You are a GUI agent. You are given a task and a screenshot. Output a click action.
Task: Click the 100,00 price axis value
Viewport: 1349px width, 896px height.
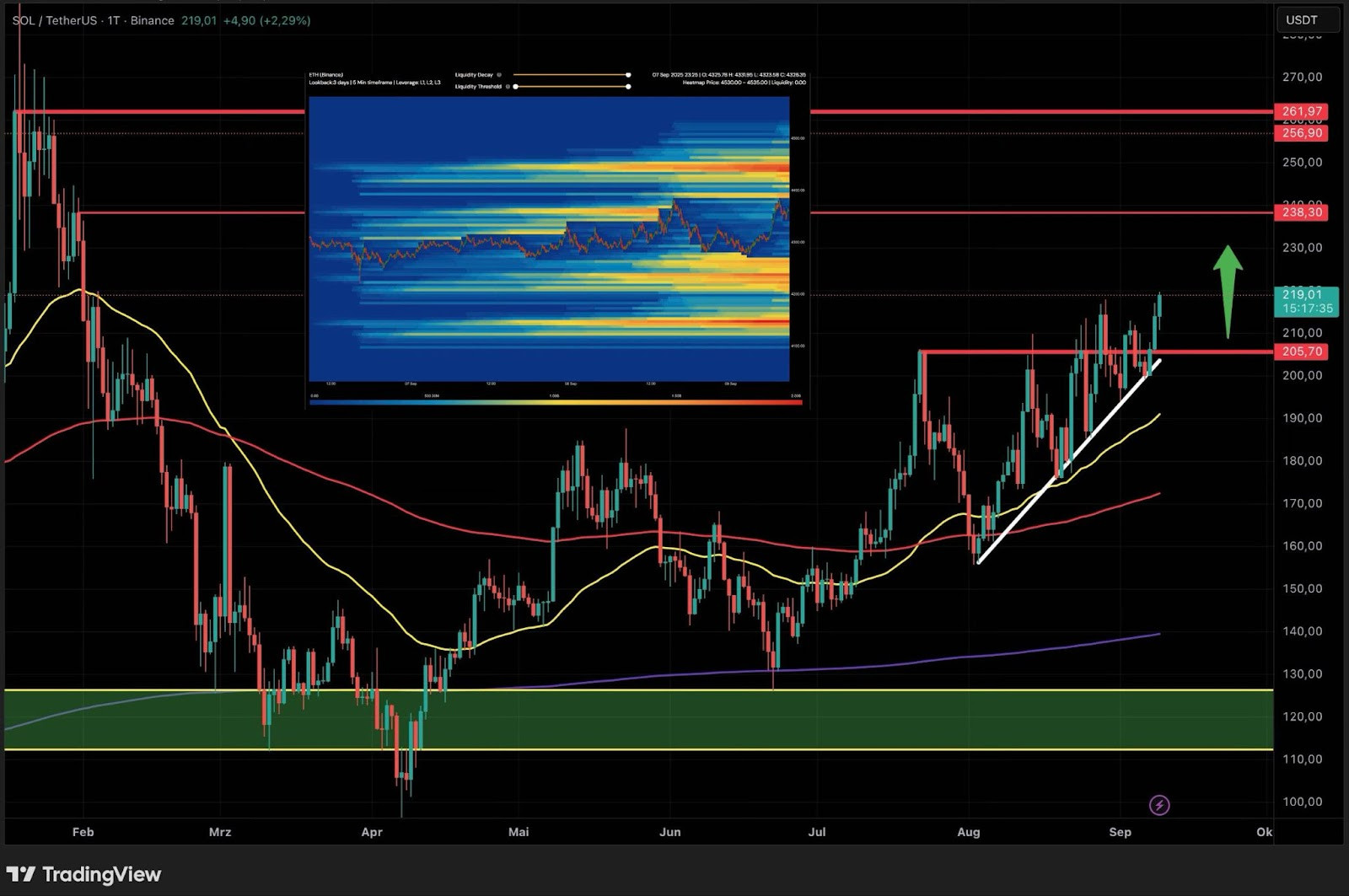(x=1302, y=802)
